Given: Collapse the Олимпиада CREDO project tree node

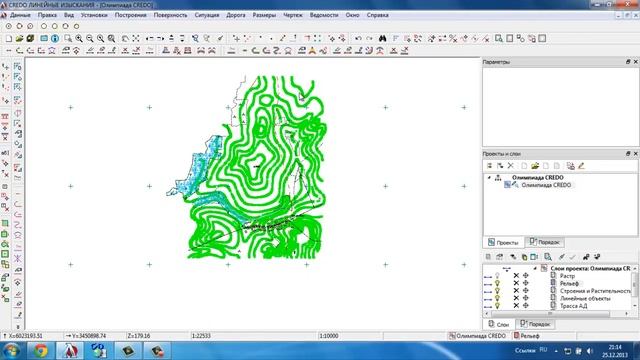Looking at the screenshot, I should pyautogui.click(x=489, y=178).
